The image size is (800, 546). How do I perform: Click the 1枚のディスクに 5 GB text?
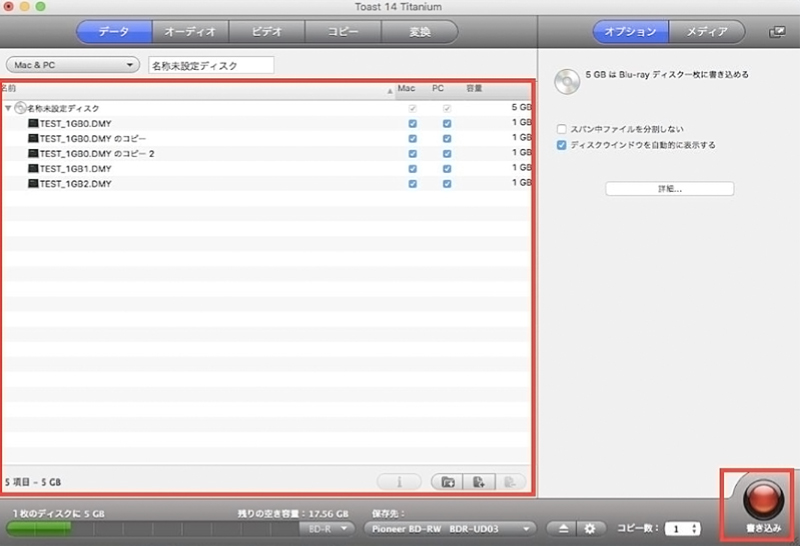point(59,513)
